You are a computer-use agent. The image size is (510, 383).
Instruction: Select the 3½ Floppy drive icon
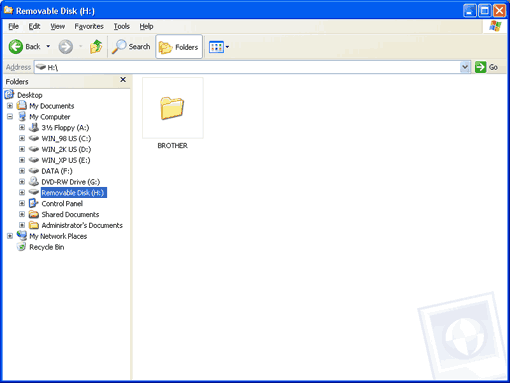pyautogui.click(x=34, y=127)
